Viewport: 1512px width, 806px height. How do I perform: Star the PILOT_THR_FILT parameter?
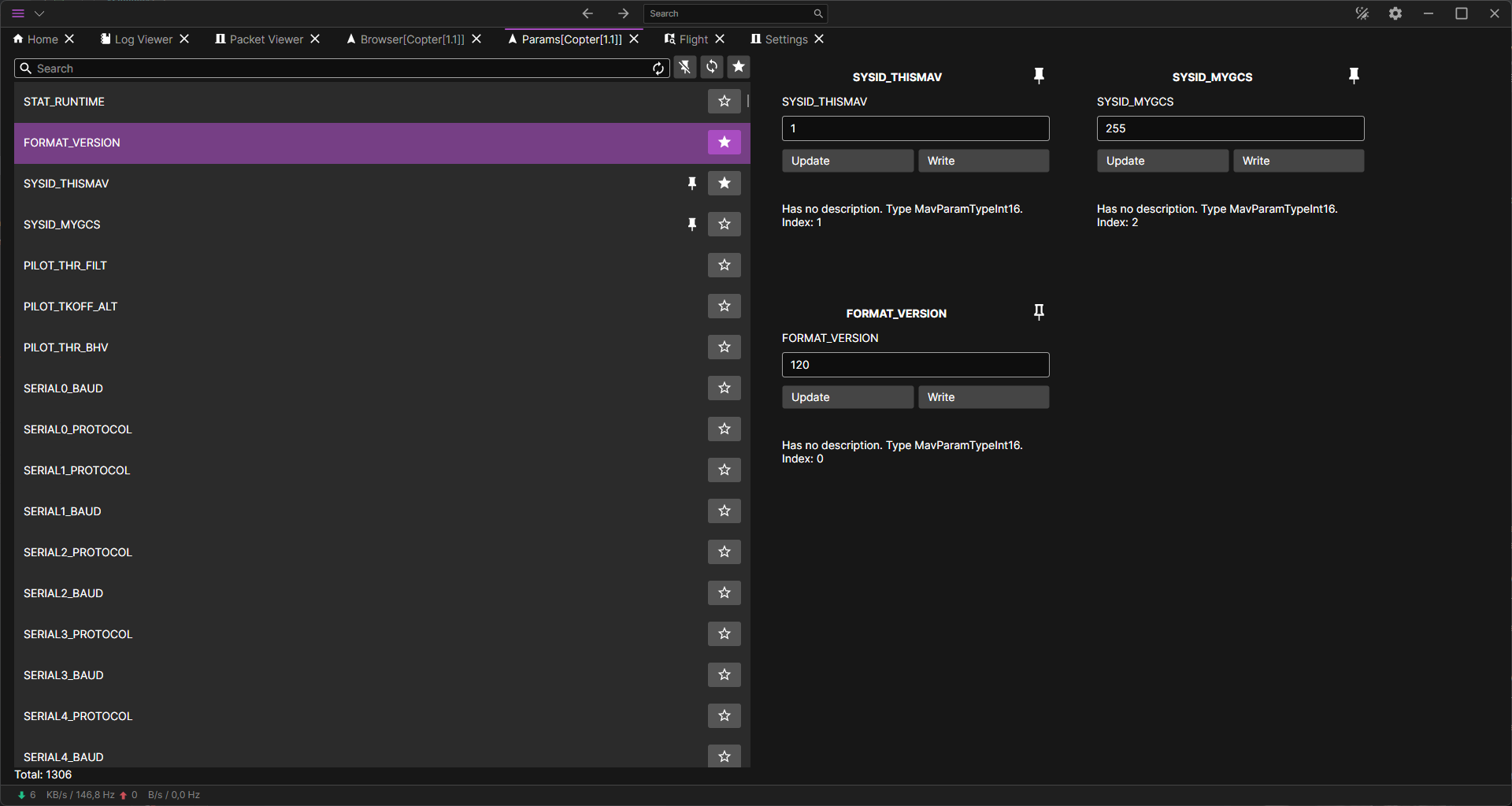724,266
